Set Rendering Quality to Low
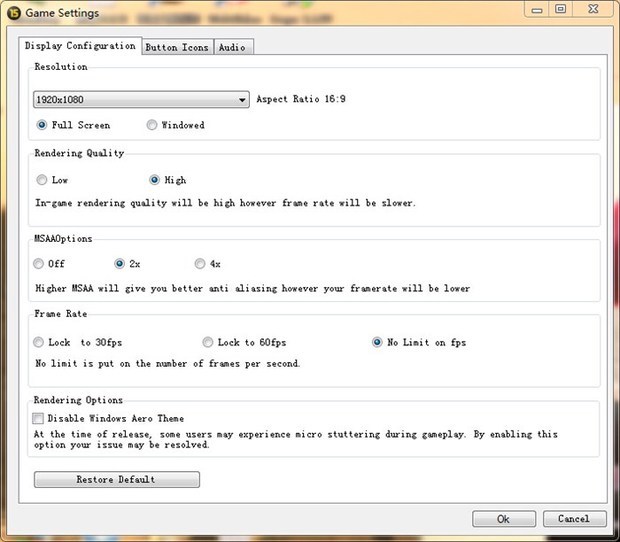The height and width of the screenshot is (542, 620). pos(41,181)
